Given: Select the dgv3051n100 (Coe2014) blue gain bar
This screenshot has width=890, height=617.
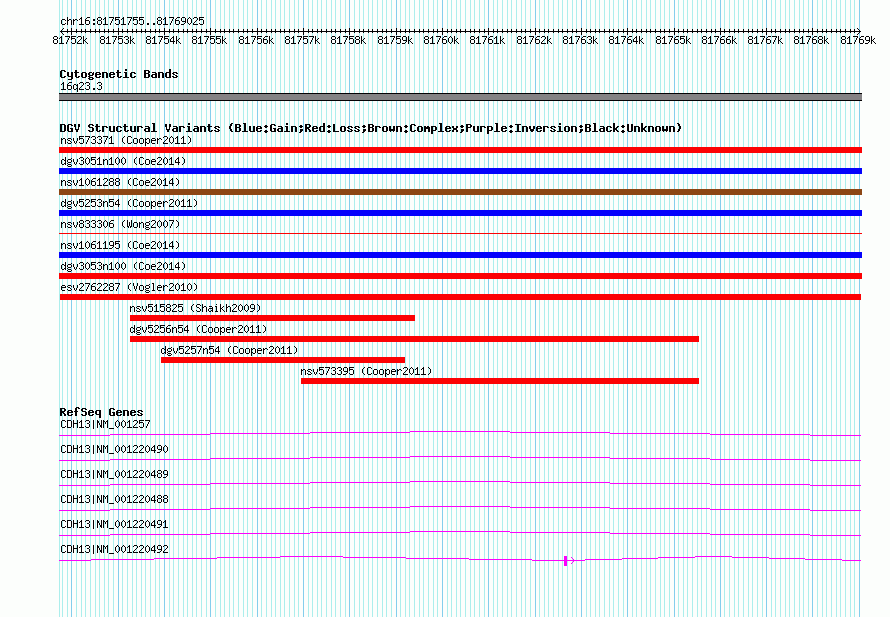Looking at the screenshot, I should pos(460,171).
